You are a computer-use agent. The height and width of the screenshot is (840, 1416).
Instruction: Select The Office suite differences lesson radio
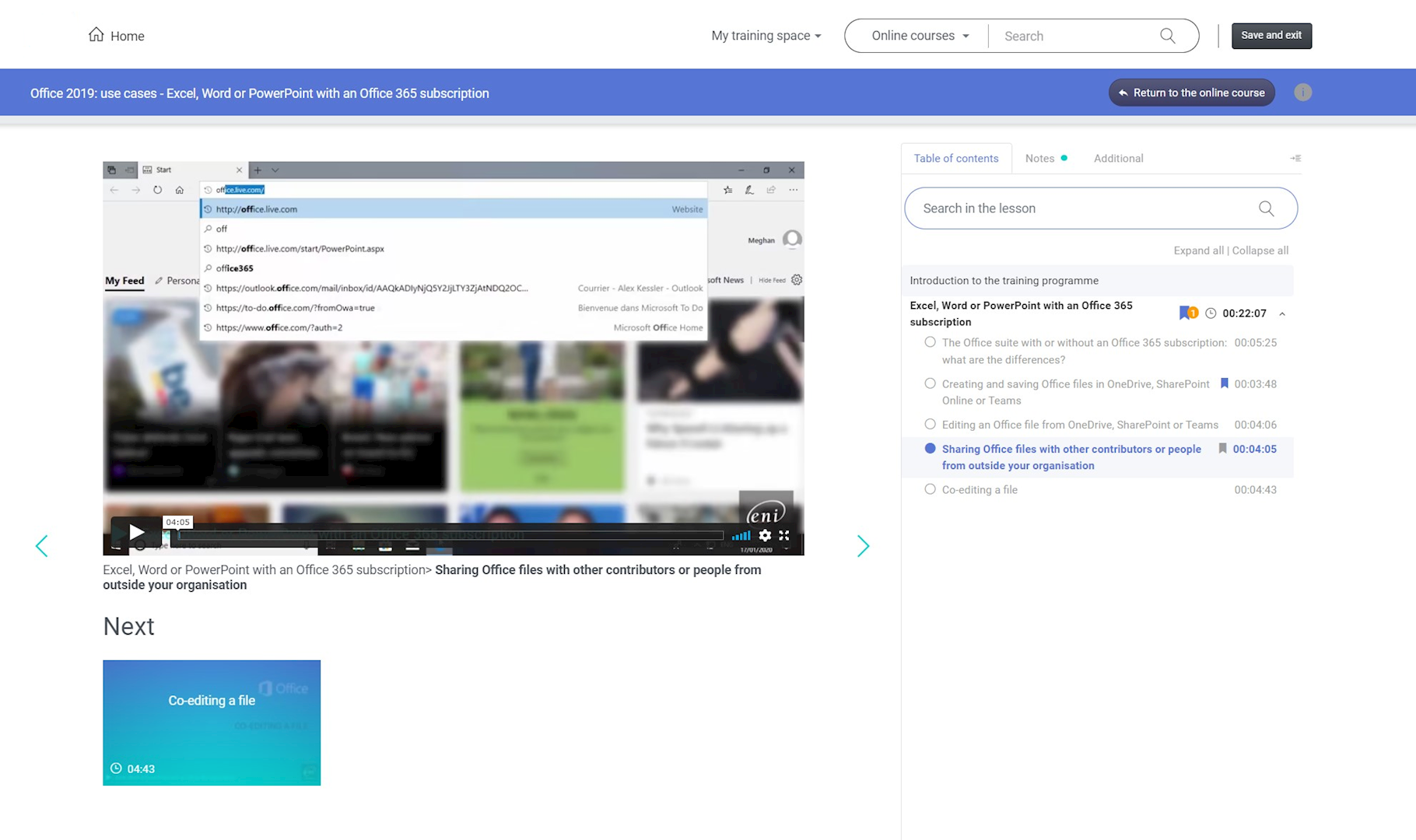[930, 342]
